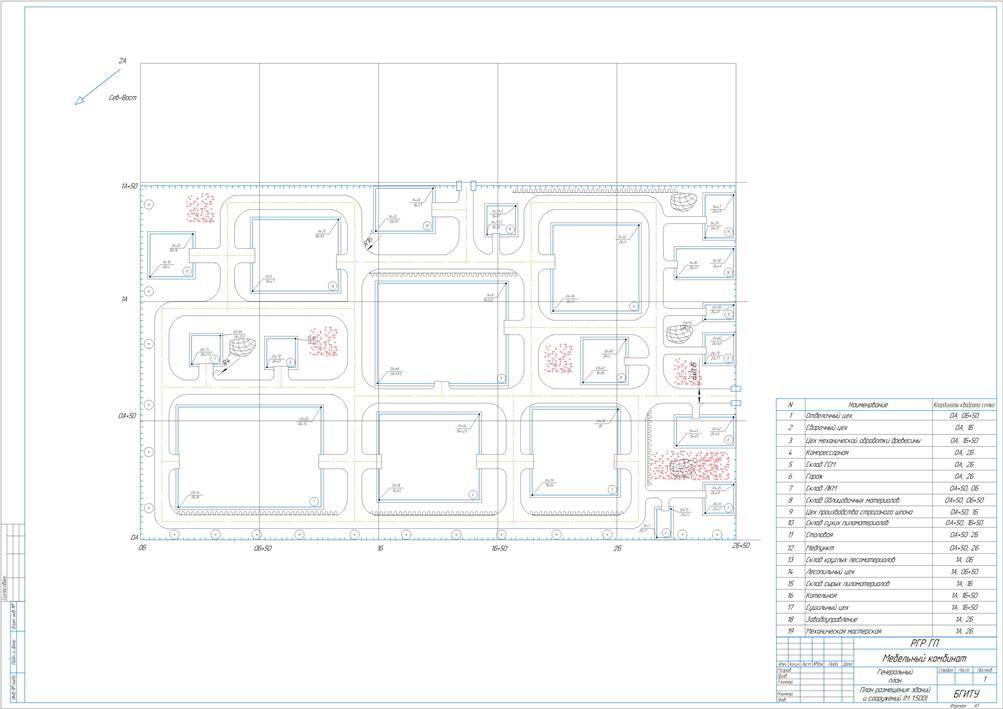
Task: Click the north-east direction arrow symbol
Action: (x=98, y=86)
